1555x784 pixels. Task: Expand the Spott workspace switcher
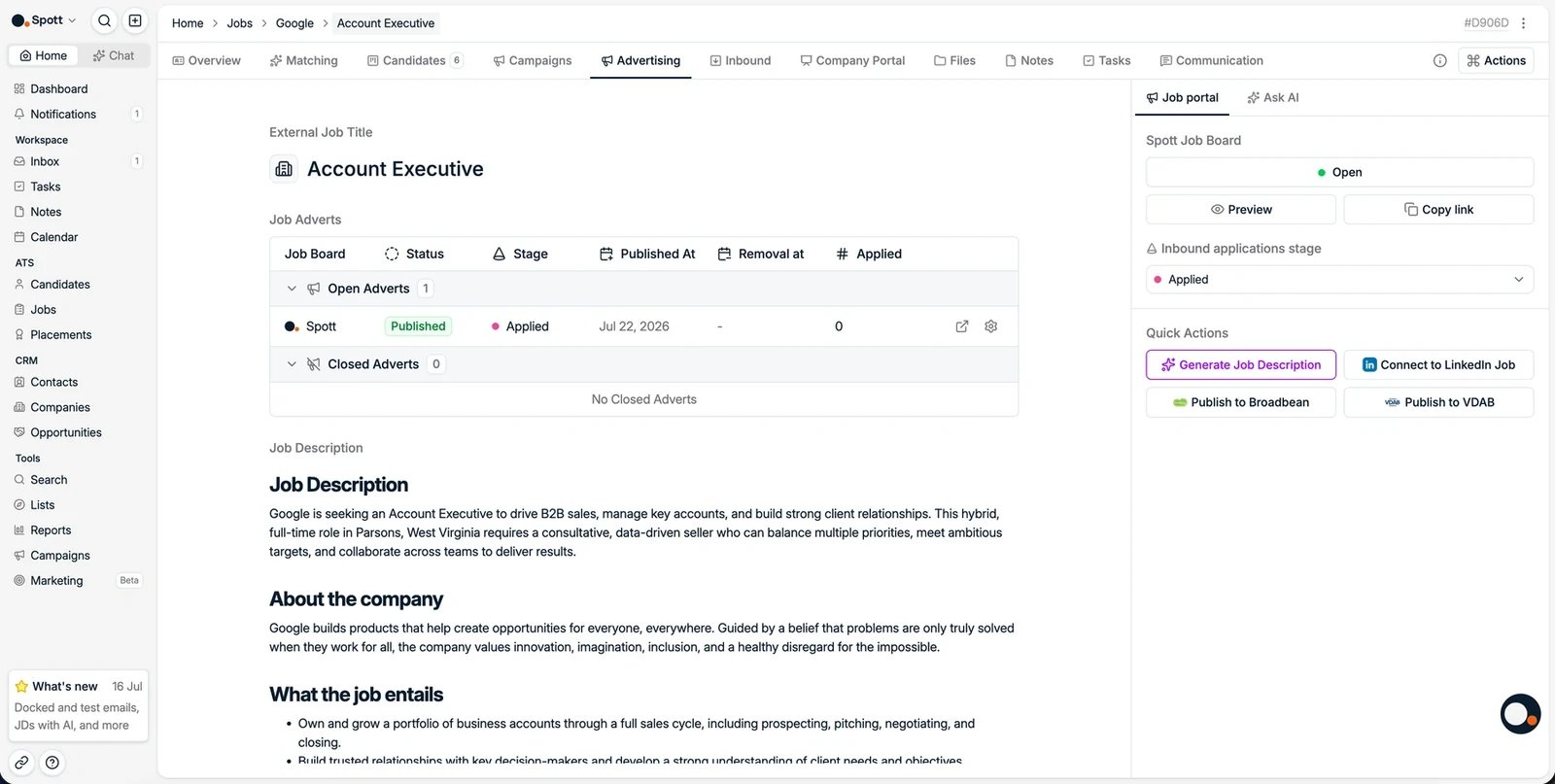[44, 20]
